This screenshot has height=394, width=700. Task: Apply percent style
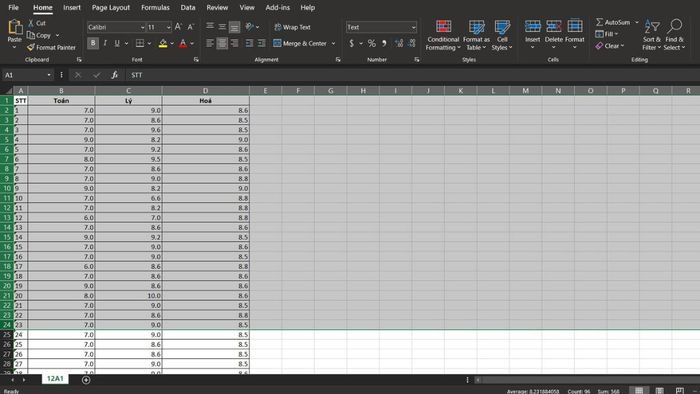371,43
